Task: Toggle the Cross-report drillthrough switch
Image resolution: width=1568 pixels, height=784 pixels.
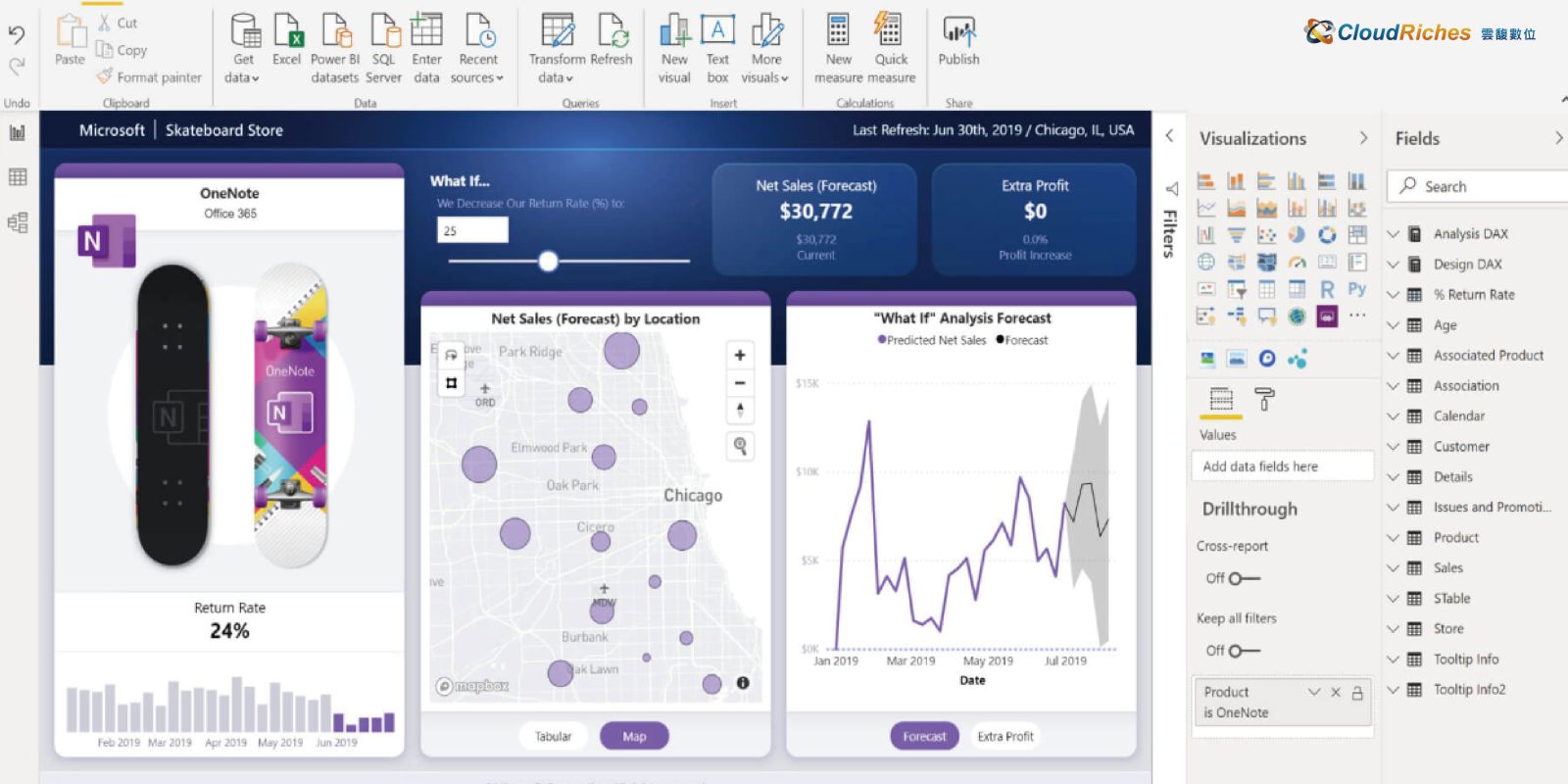Action: [1243, 578]
